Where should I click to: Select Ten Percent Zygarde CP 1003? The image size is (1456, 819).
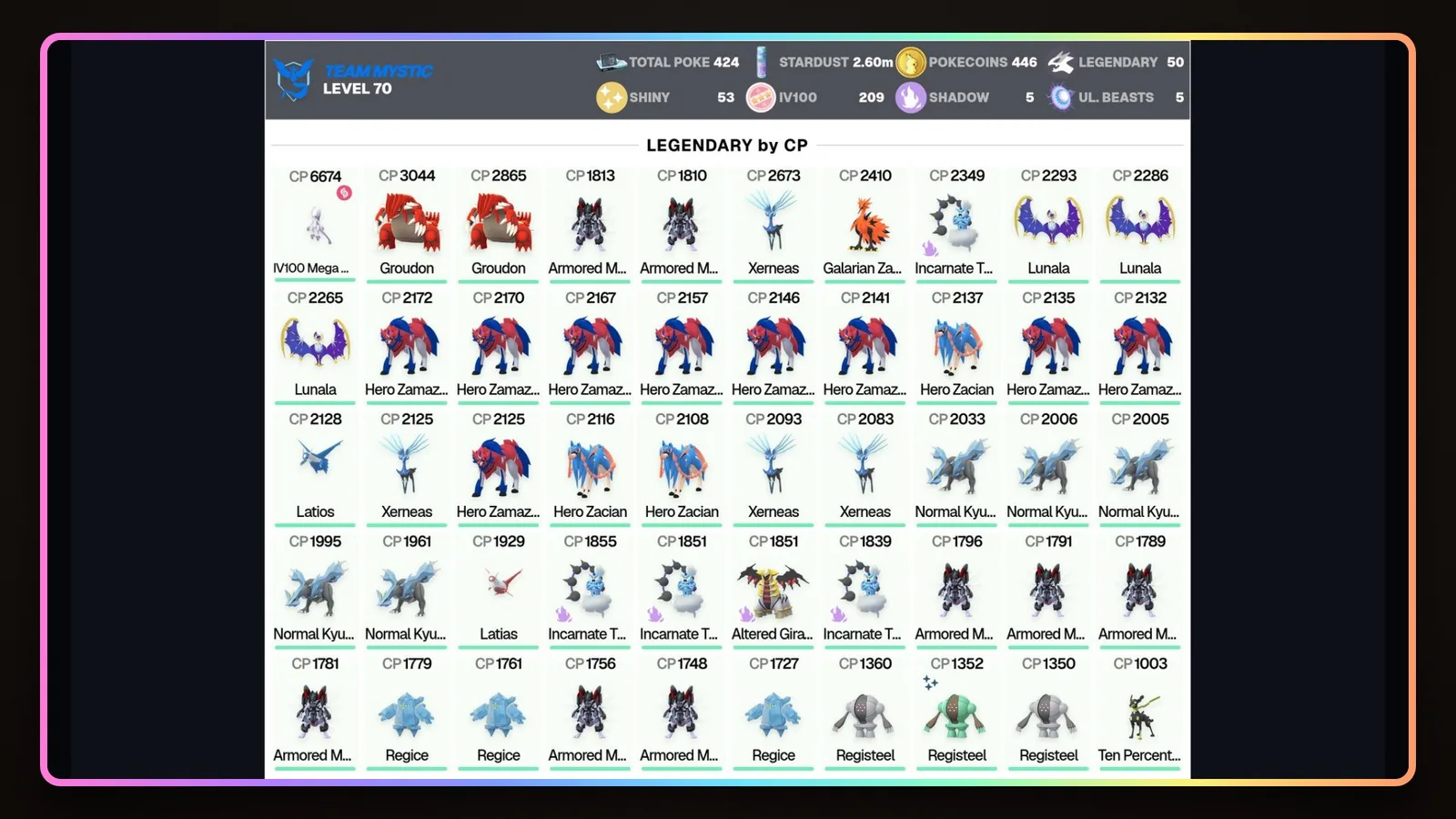pos(1140,712)
